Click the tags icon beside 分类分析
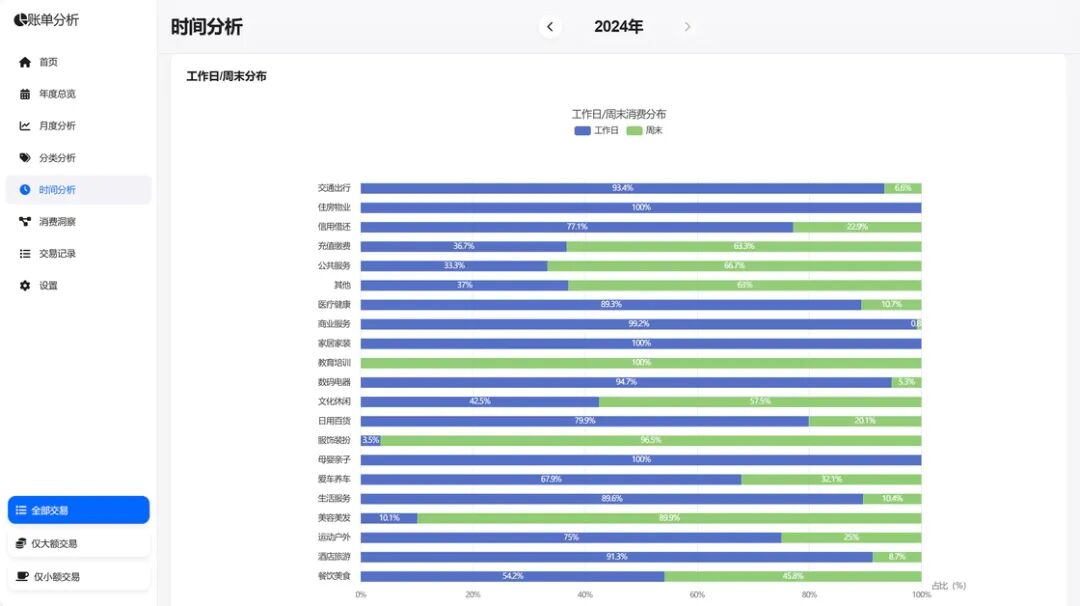The height and width of the screenshot is (606, 1080). [25, 158]
